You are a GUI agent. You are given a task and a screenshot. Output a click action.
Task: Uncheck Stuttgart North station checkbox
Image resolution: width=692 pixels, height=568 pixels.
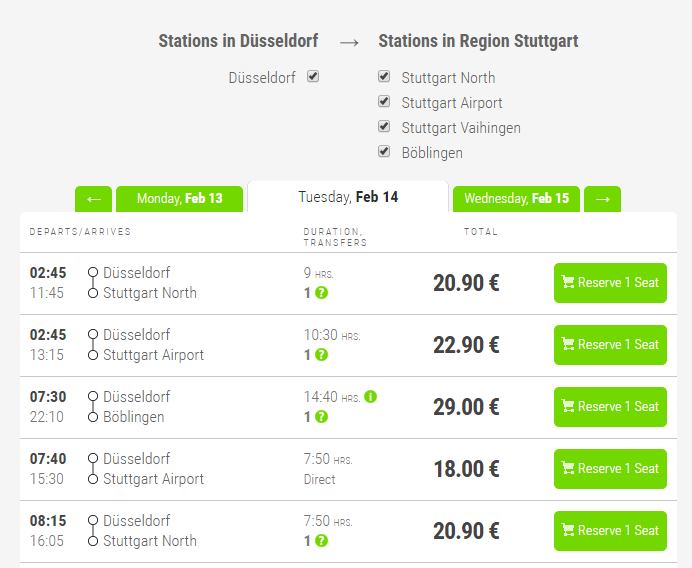(384, 76)
